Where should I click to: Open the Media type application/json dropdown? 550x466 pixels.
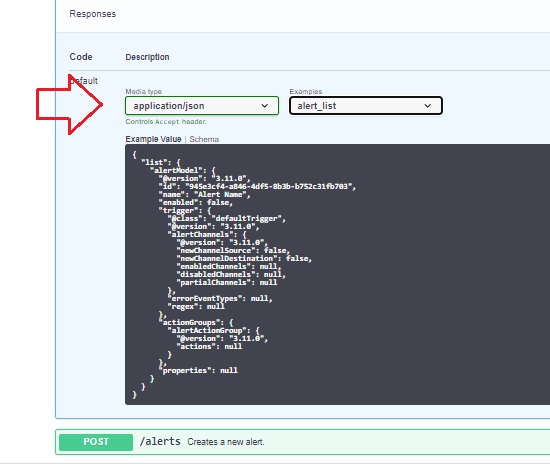click(x=202, y=106)
